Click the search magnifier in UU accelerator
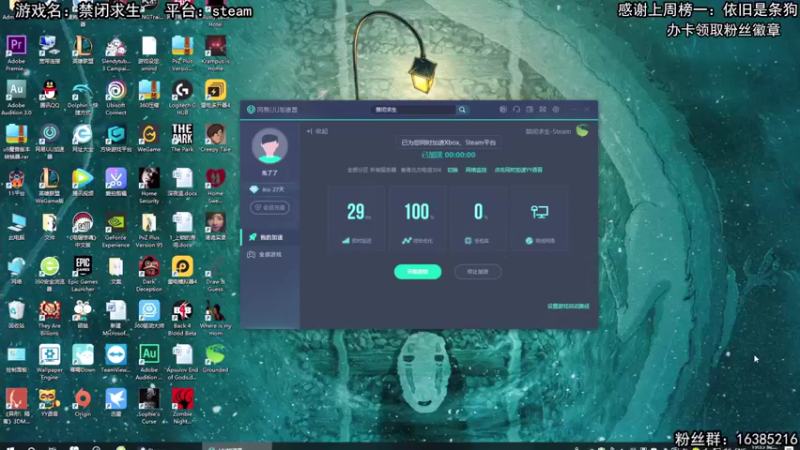This screenshot has width=800, height=450. pyautogui.click(x=462, y=110)
